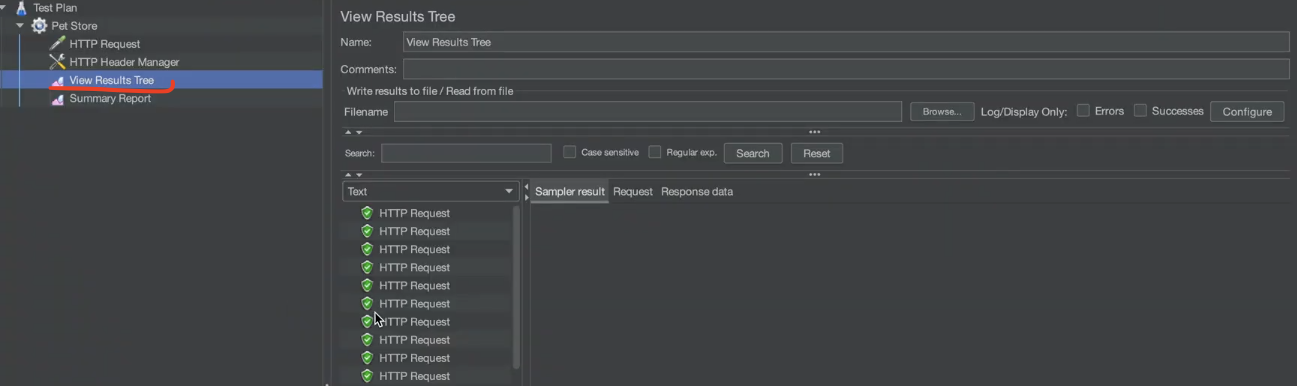Focus the Search text field
The image size is (1297, 386).
pos(466,153)
